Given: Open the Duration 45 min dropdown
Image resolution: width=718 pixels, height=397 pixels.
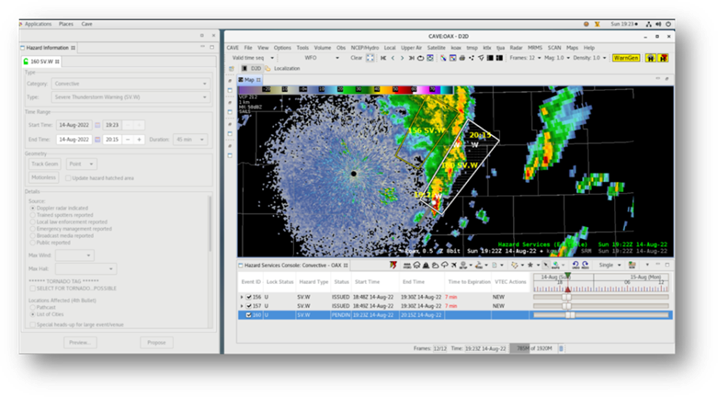Looking at the screenshot, I should pyautogui.click(x=190, y=139).
